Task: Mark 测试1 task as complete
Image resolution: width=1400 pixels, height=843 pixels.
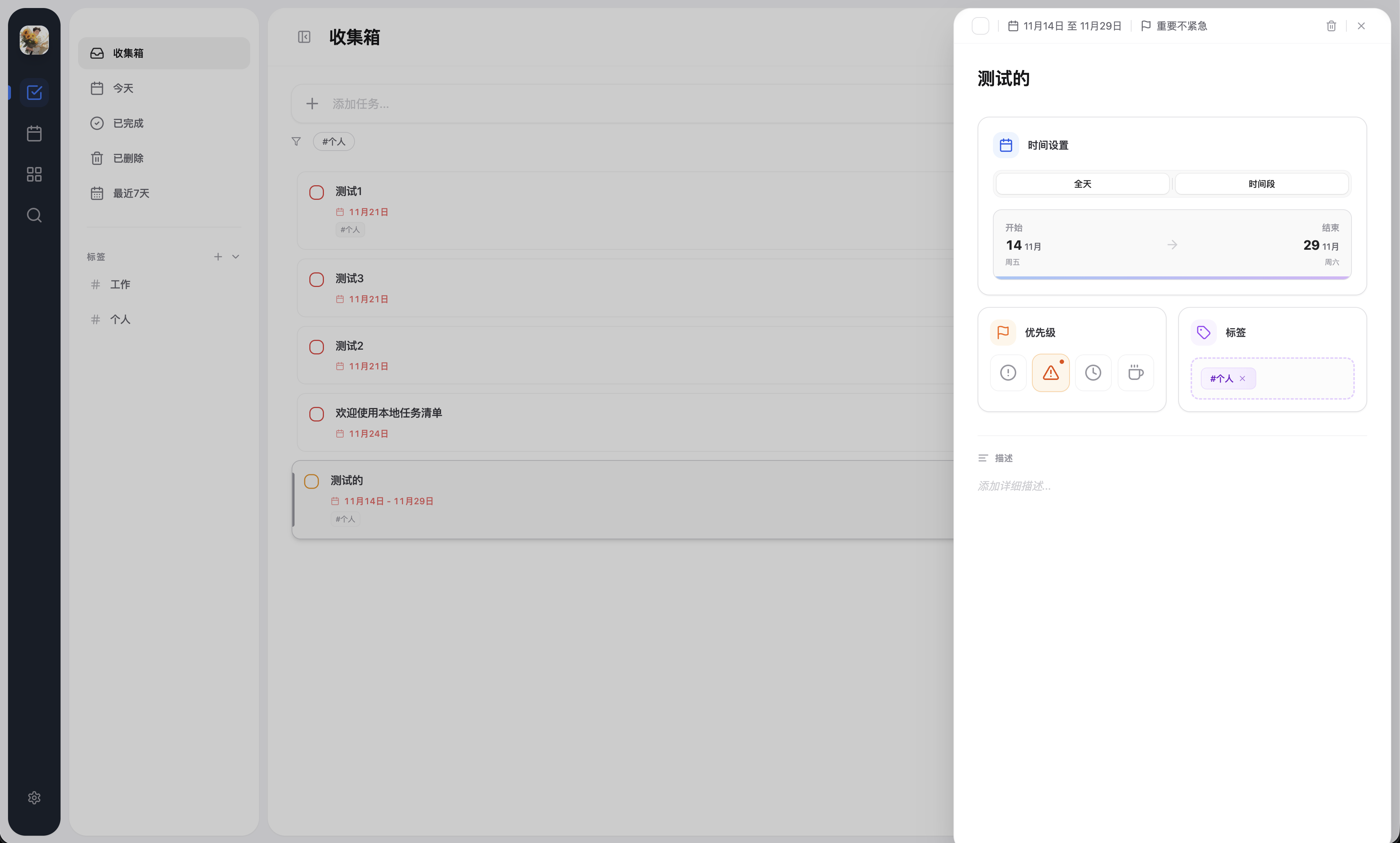Action: [317, 192]
